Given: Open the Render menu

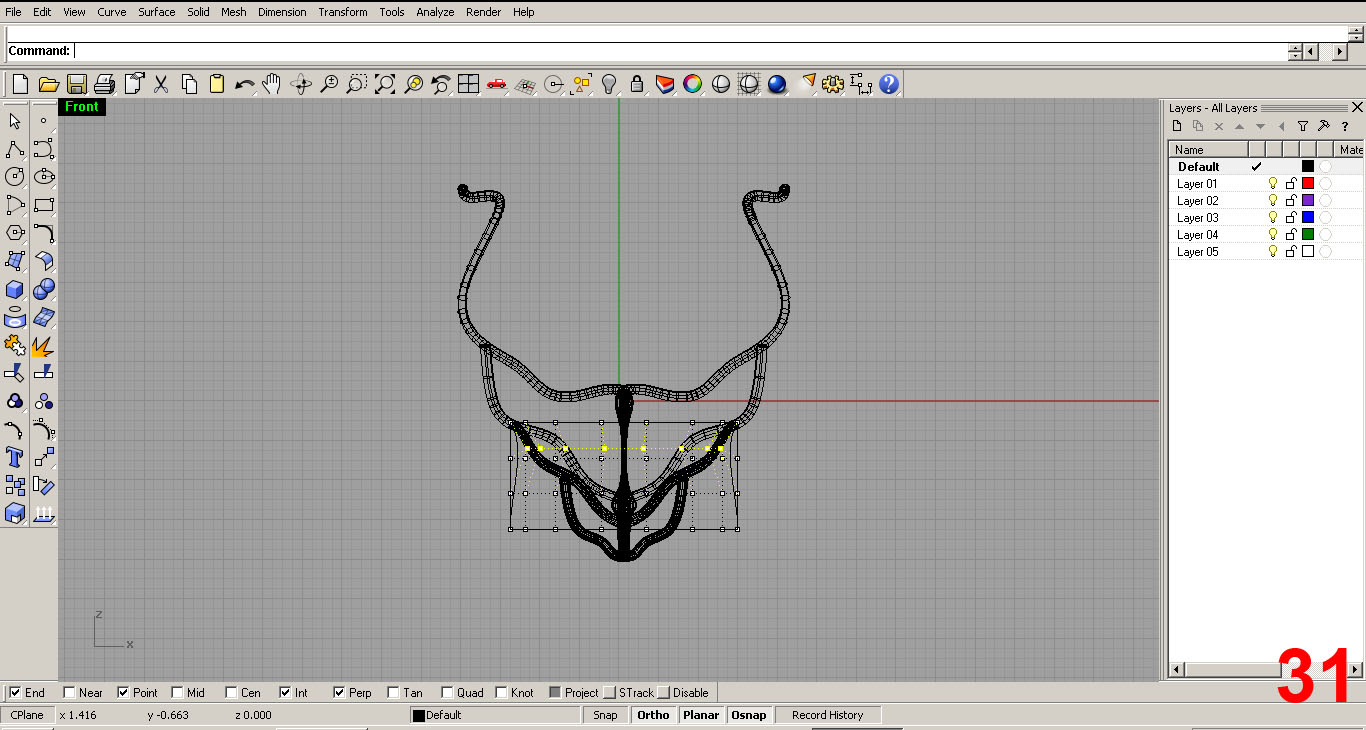Looking at the screenshot, I should tap(484, 12).
